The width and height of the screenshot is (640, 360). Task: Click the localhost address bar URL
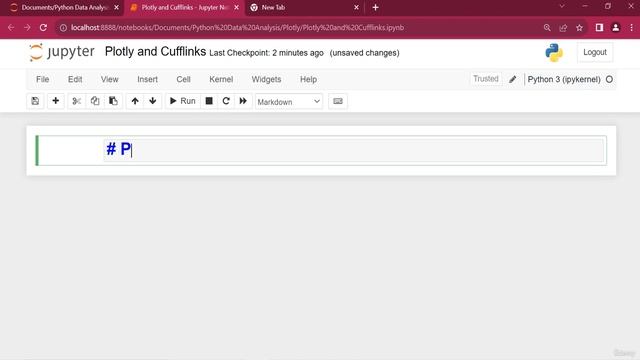point(237,28)
